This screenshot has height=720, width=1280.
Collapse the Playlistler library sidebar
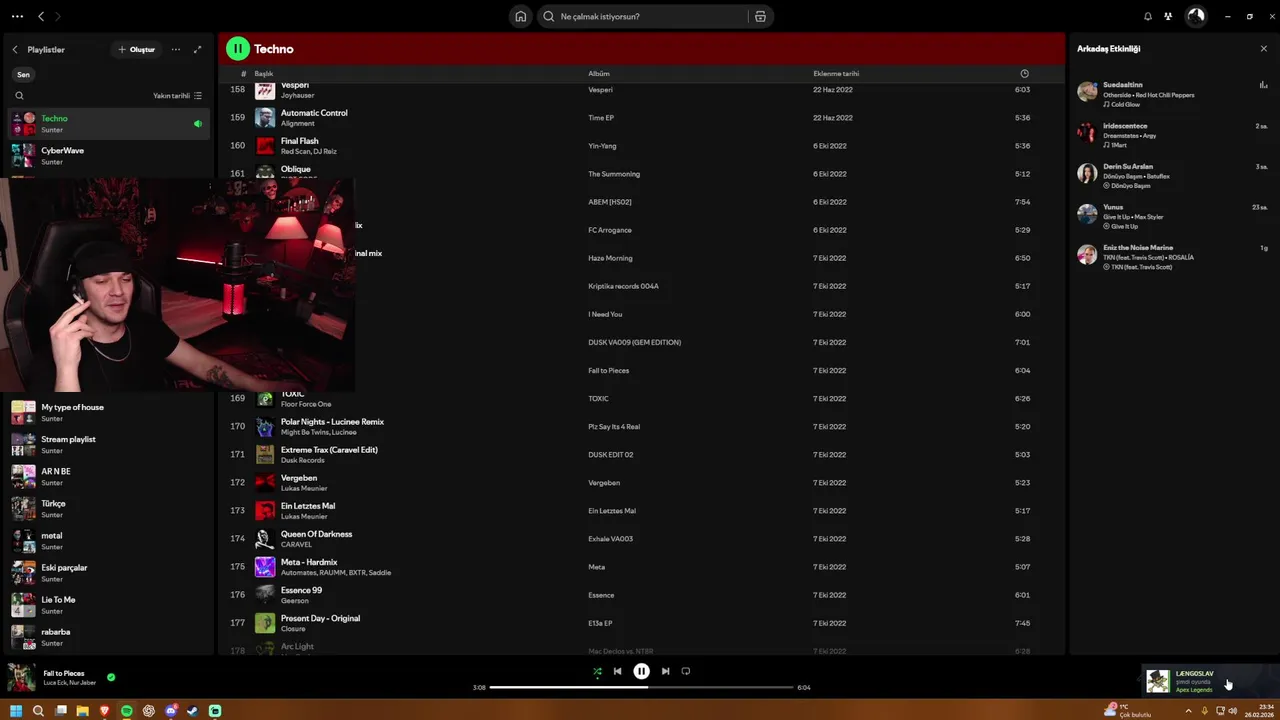[x=15, y=49]
